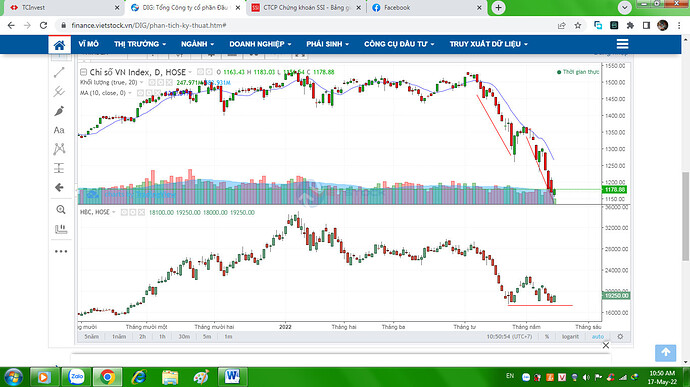Open the Chrome extensions puzzle icon
This screenshot has width=690, height=387.
coord(630,26)
